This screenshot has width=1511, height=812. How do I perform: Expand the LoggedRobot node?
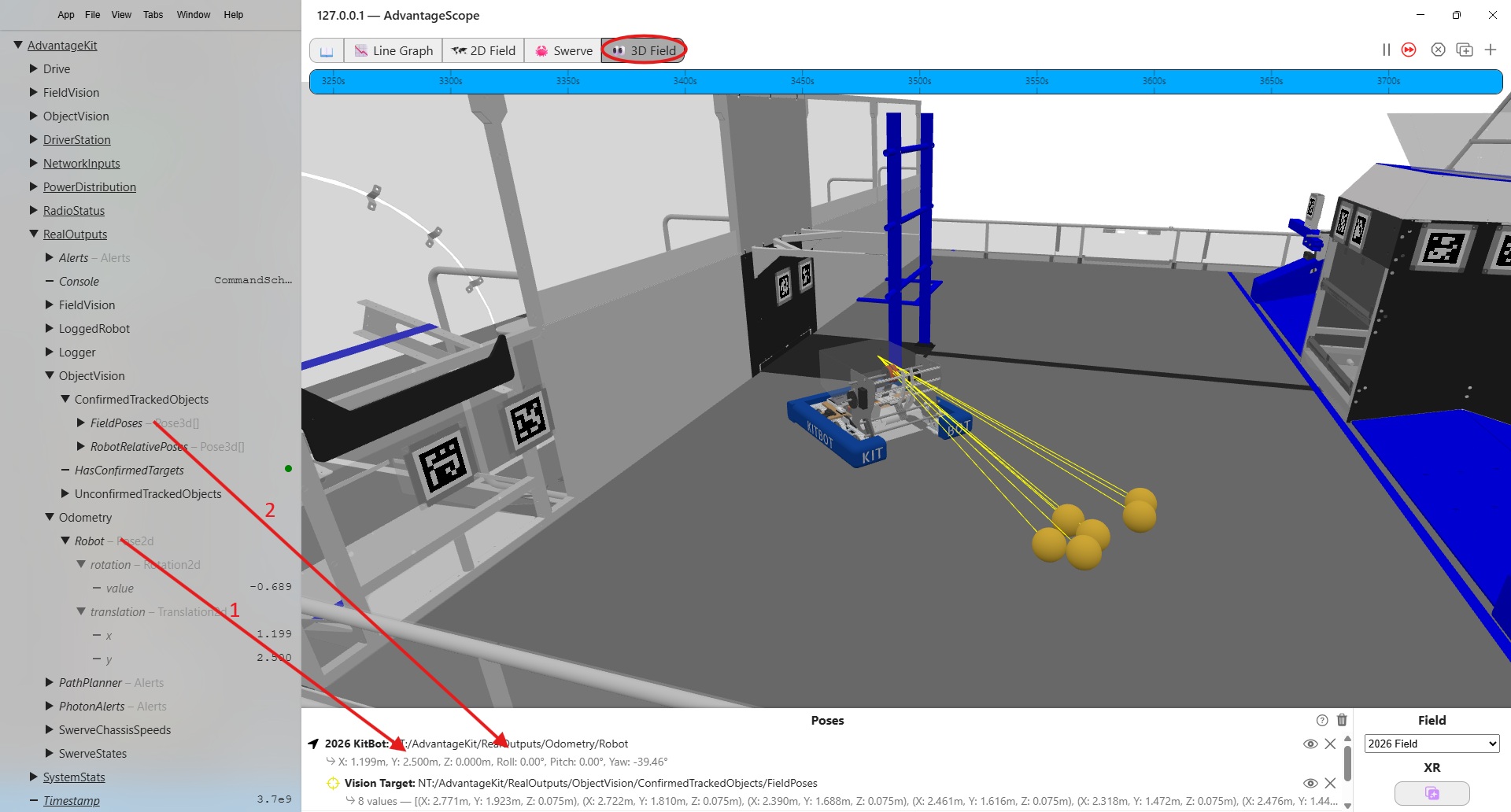[50, 328]
